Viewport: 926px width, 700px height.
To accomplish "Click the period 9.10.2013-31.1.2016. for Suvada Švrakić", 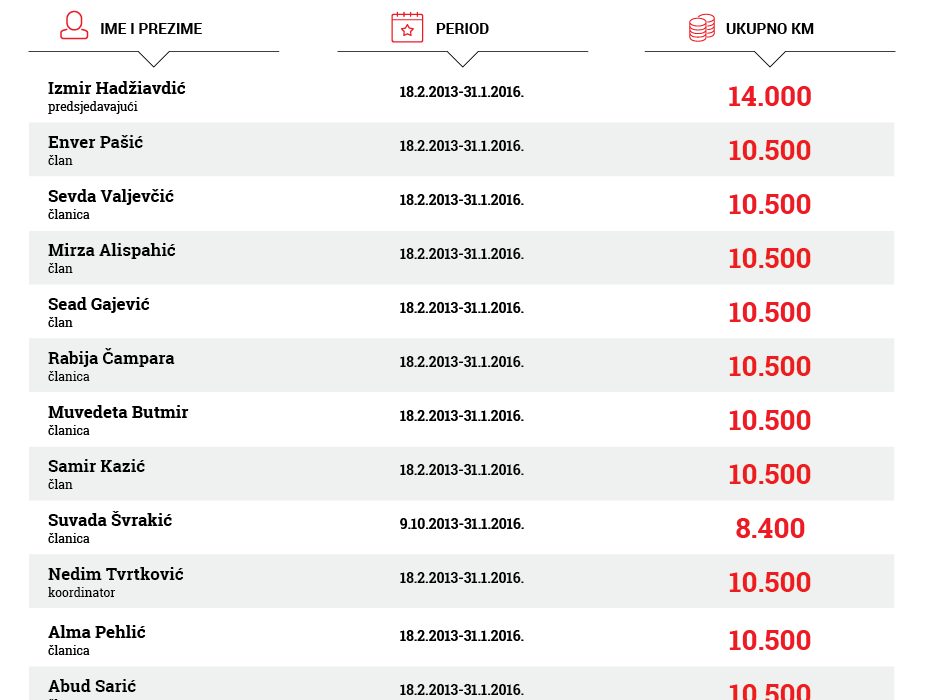I will click(x=461, y=524).
